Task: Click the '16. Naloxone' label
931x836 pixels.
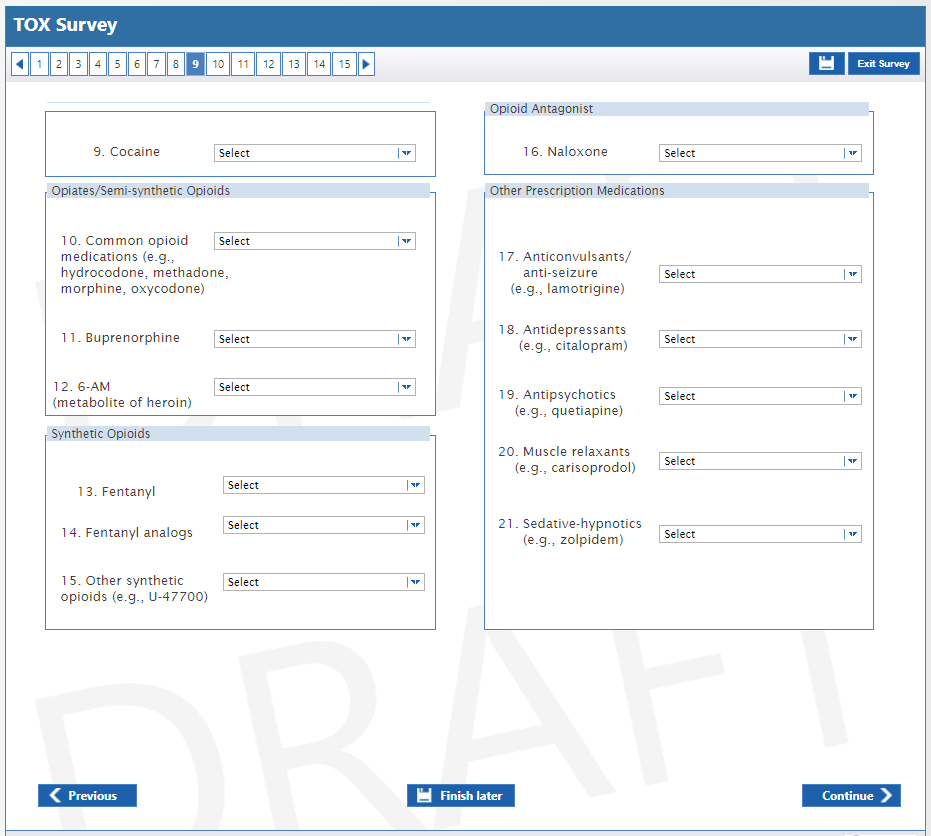Action: (565, 152)
